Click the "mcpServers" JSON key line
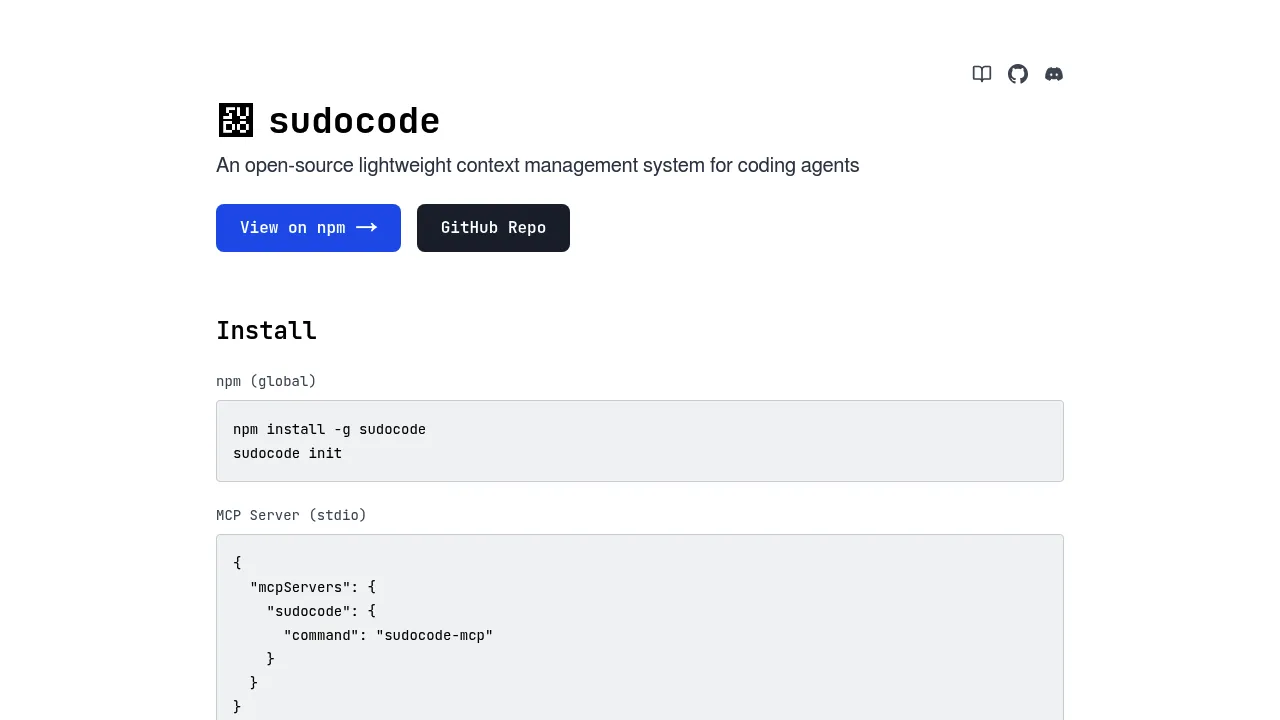The height and width of the screenshot is (720, 1280). pyautogui.click(x=313, y=587)
